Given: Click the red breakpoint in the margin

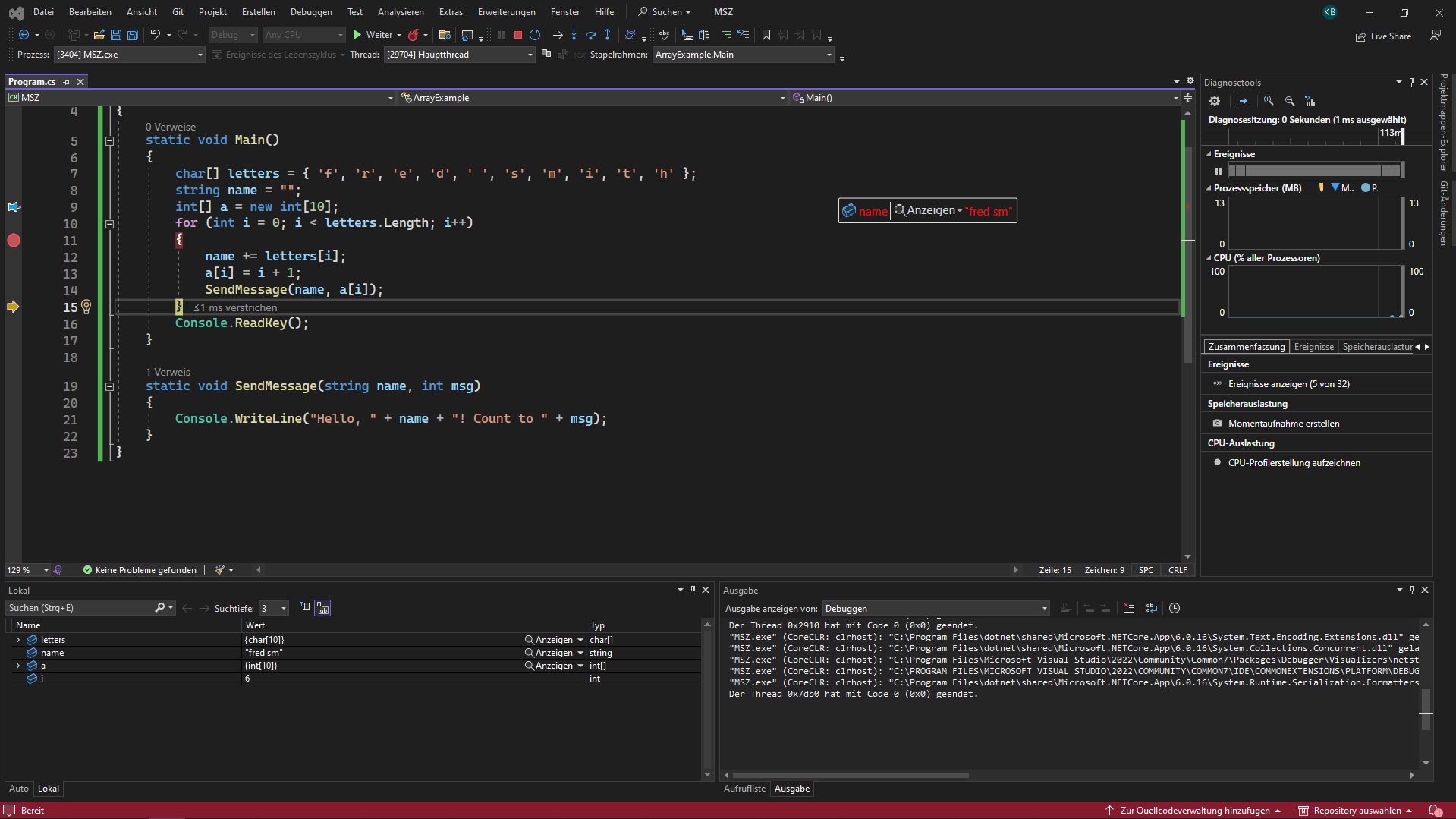Looking at the screenshot, I should 13,241.
